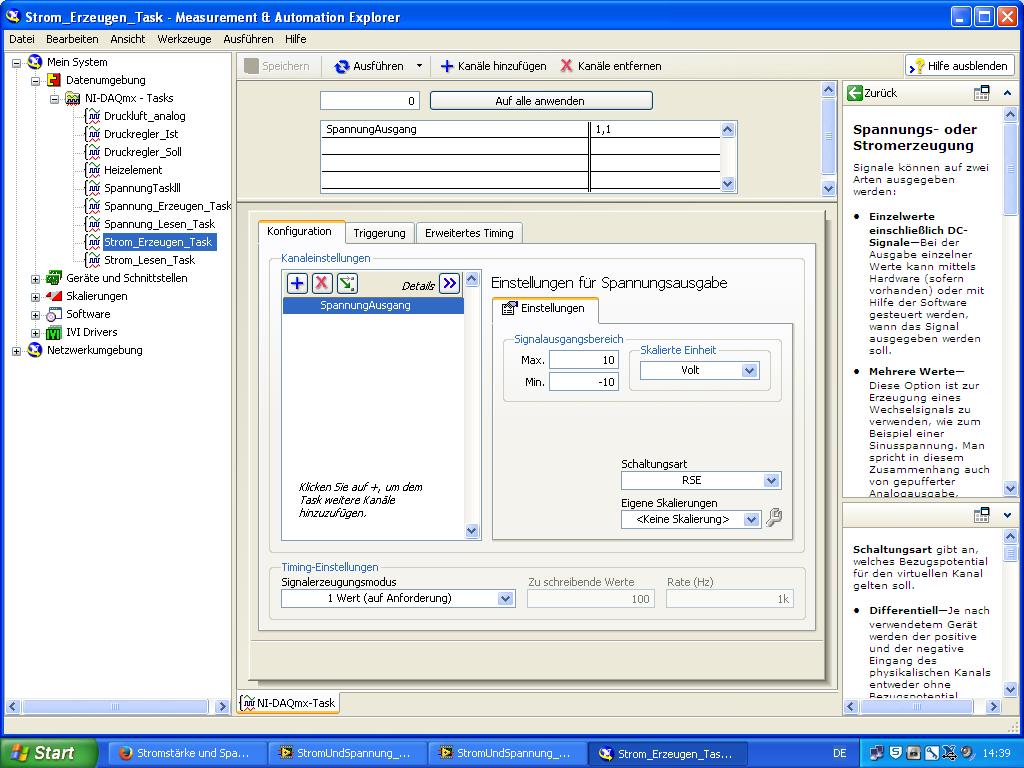This screenshot has width=1024, height=768.
Task: Click Hilfe ausblenden button
Action: pos(959,66)
